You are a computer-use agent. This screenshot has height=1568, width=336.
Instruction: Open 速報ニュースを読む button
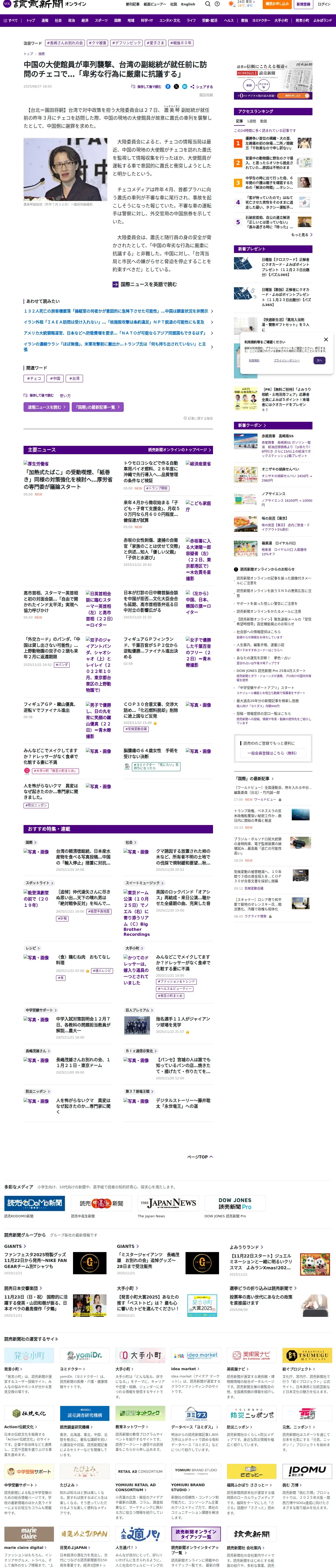(46, 407)
